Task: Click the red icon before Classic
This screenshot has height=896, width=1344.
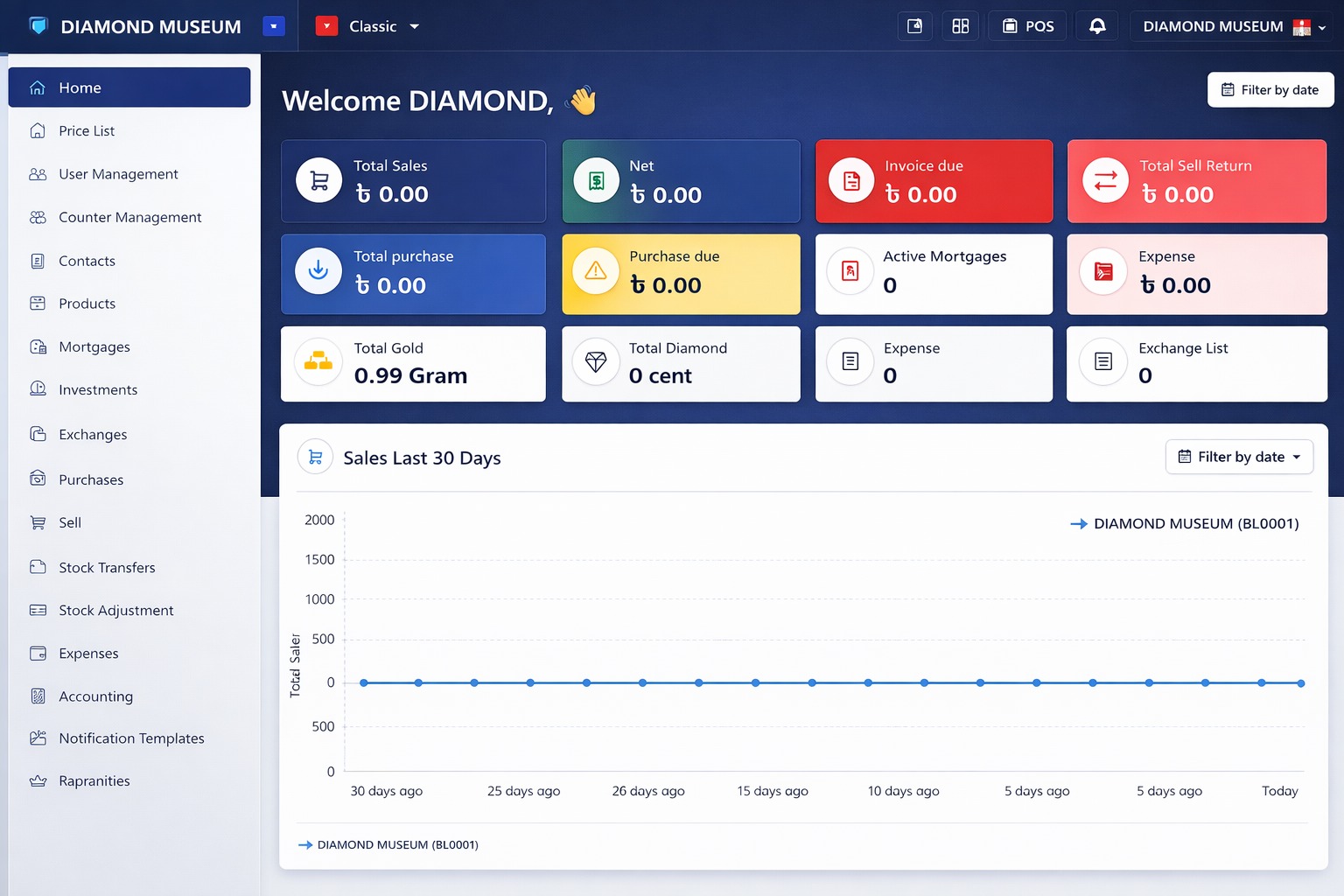Action: pos(326,26)
